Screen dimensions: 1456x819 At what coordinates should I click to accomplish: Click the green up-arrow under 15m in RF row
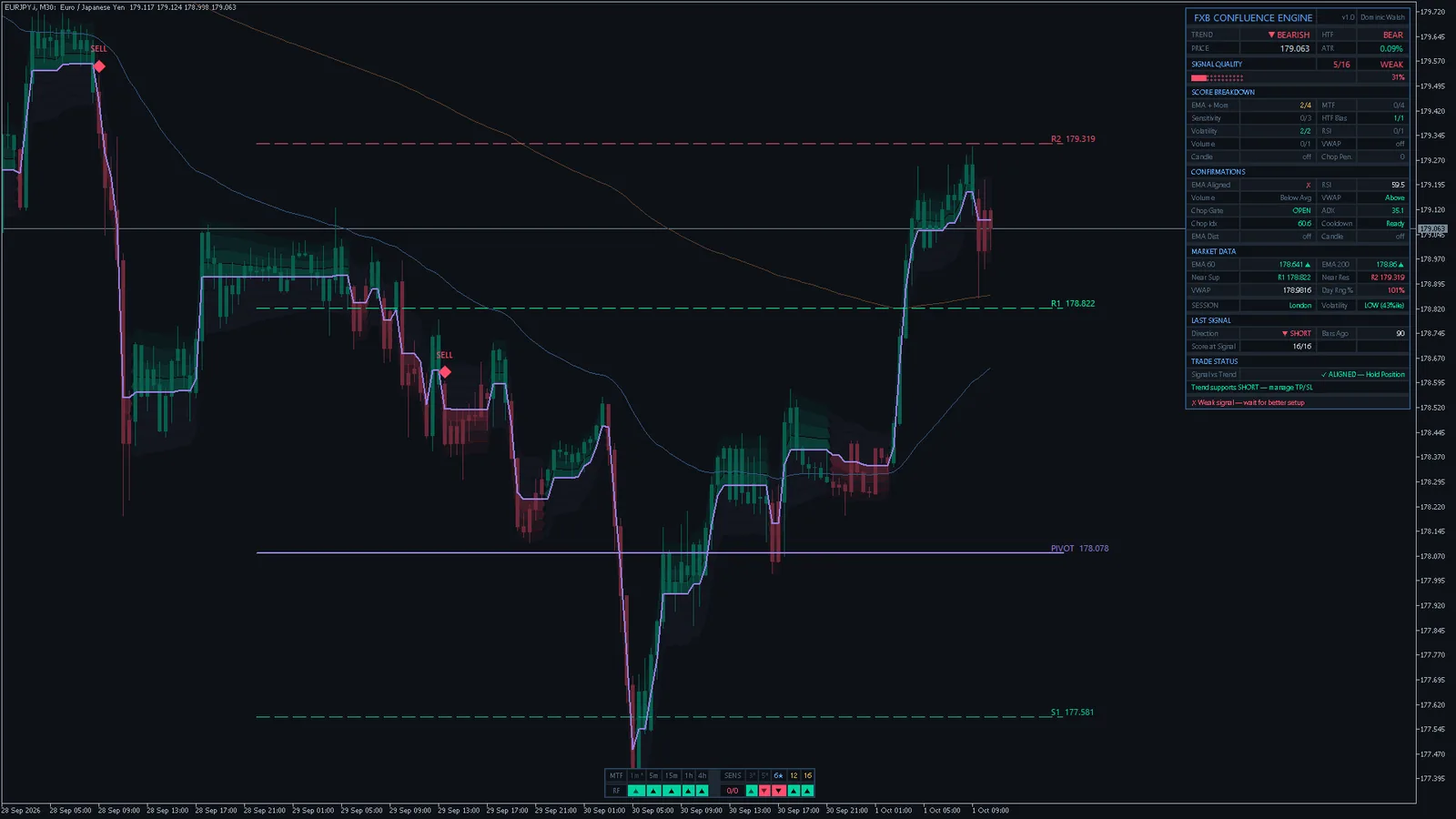tap(672, 791)
